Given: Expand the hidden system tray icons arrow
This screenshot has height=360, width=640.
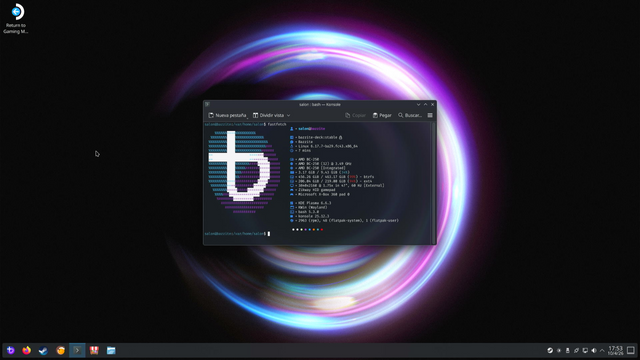Looking at the screenshot, I should tap(602, 350).
